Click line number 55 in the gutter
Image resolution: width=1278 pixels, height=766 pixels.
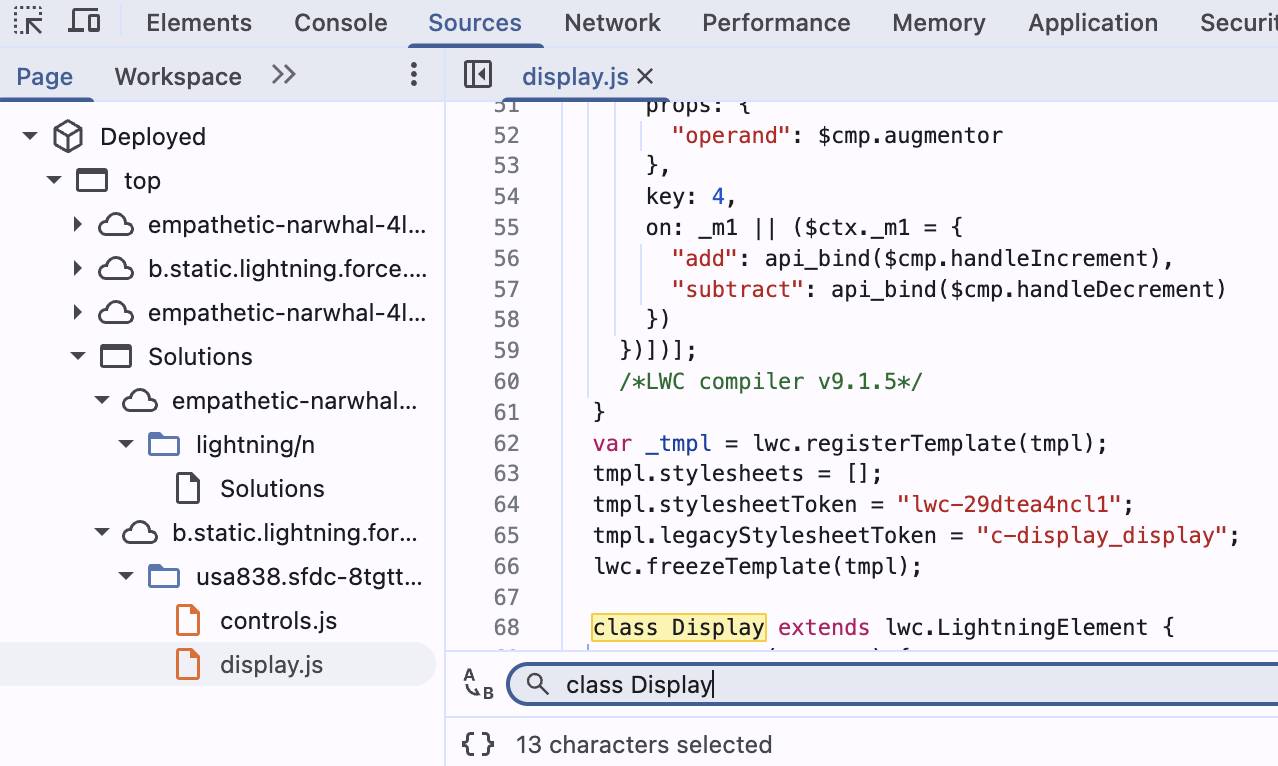pyautogui.click(x=507, y=227)
